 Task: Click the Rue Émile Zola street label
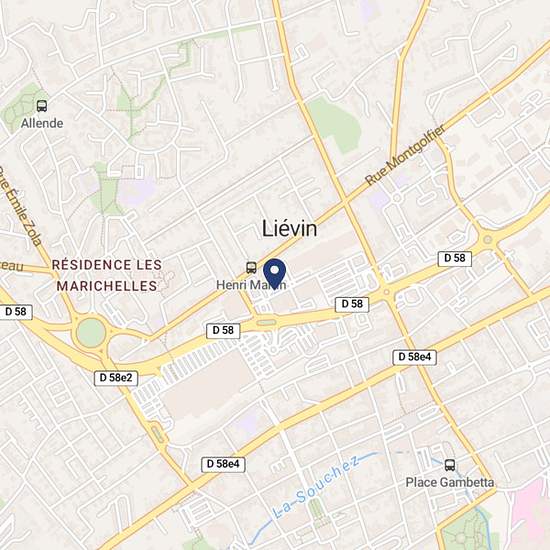coord(21,207)
